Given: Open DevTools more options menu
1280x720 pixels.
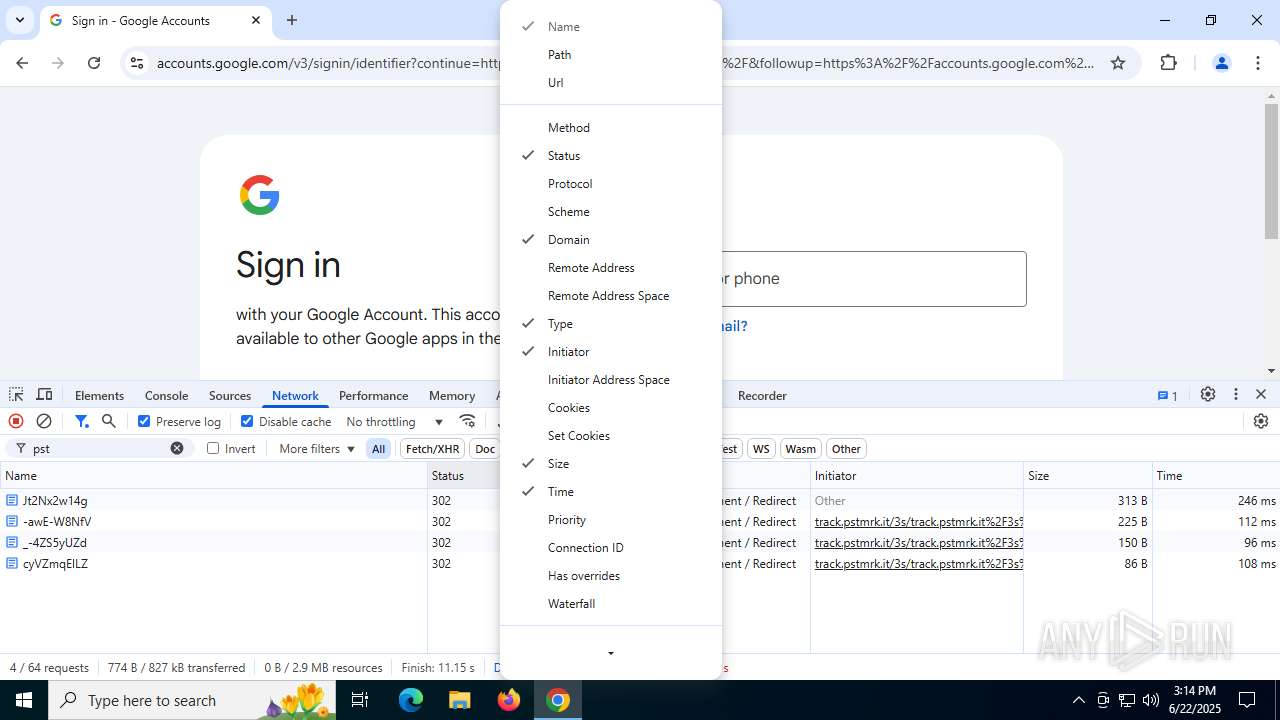Looking at the screenshot, I should point(1236,395).
